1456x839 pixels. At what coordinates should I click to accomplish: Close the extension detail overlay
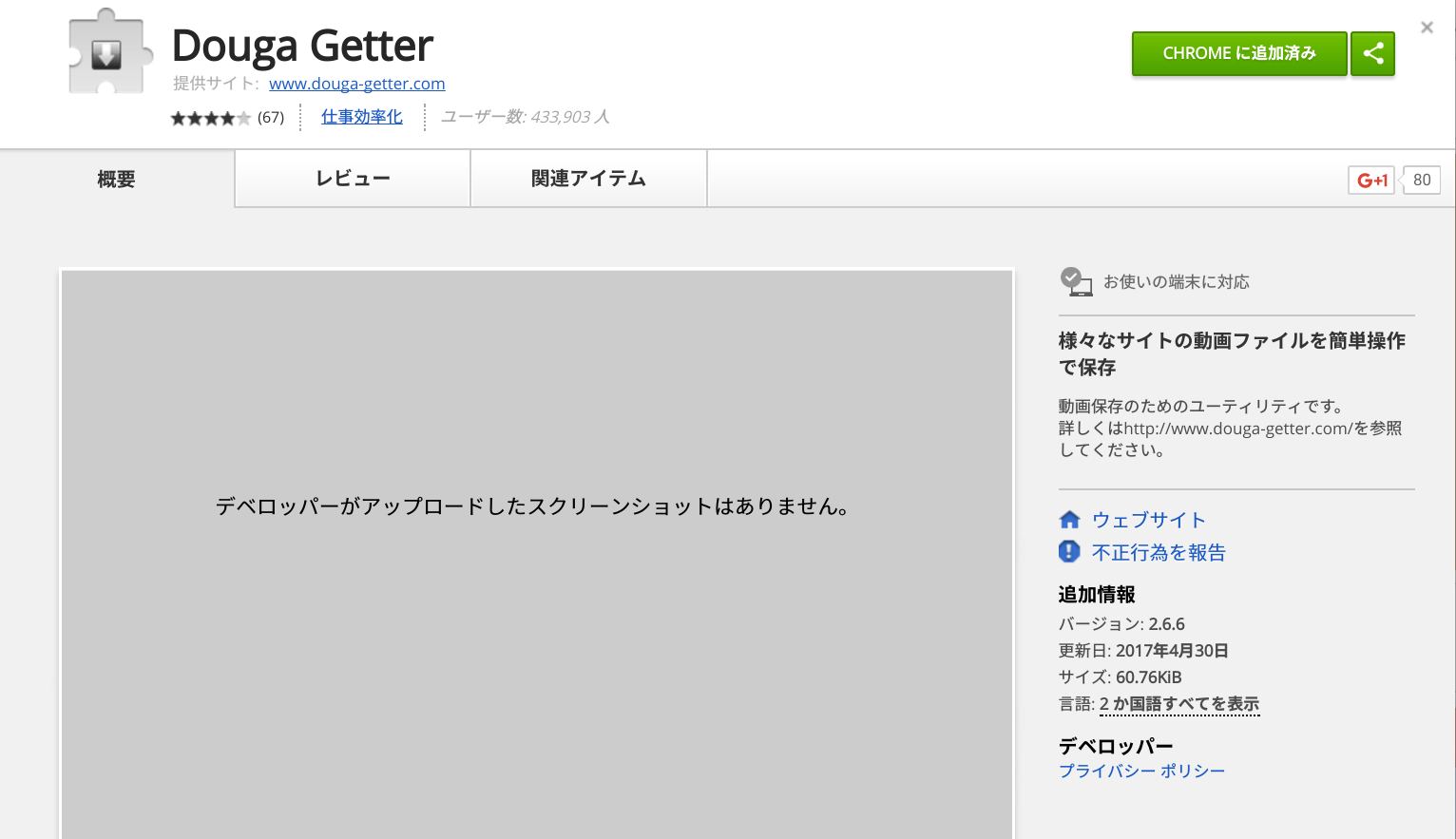(1427, 28)
